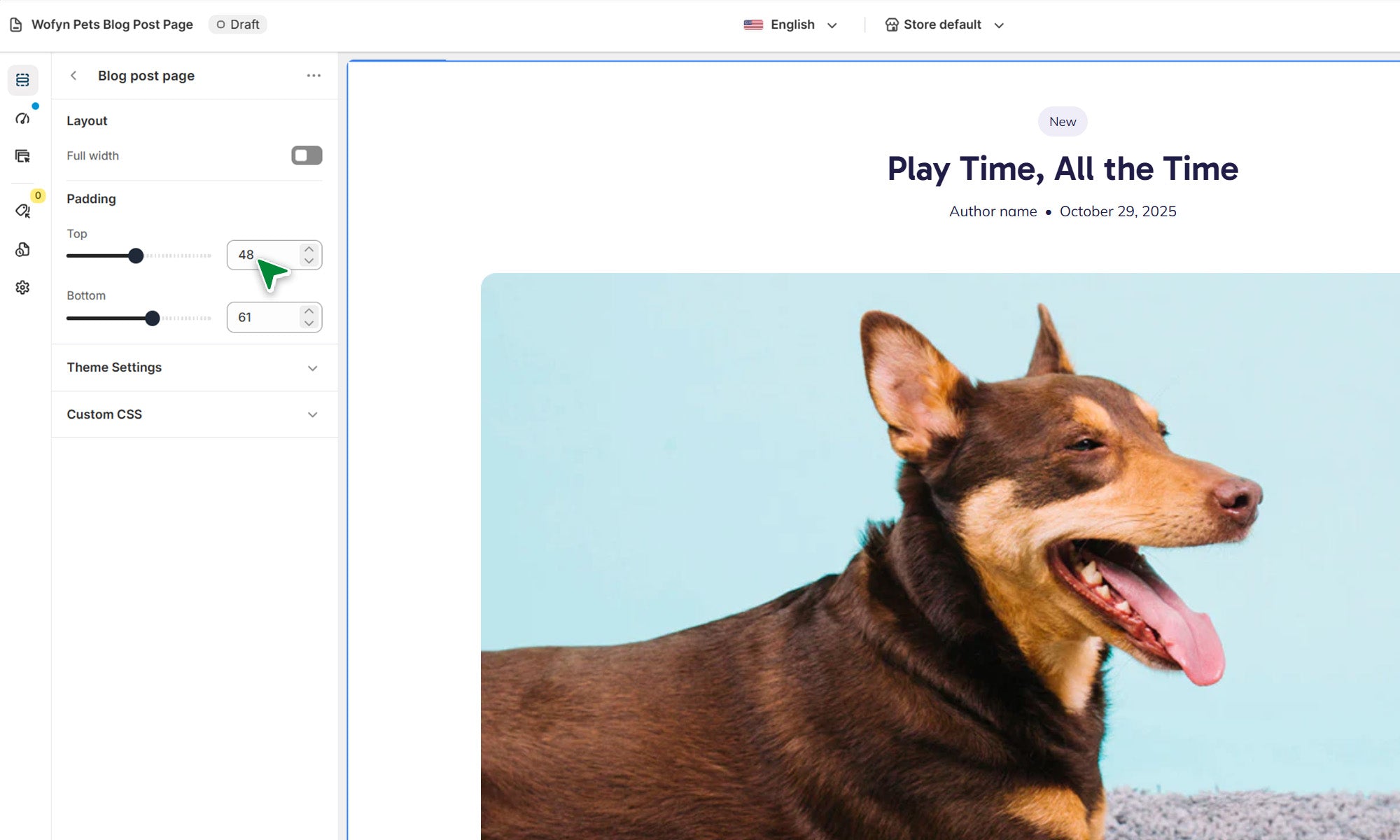
Task: Decrease Bottom padding with down stepper arrow
Action: pyautogui.click(x=309, y=323)
